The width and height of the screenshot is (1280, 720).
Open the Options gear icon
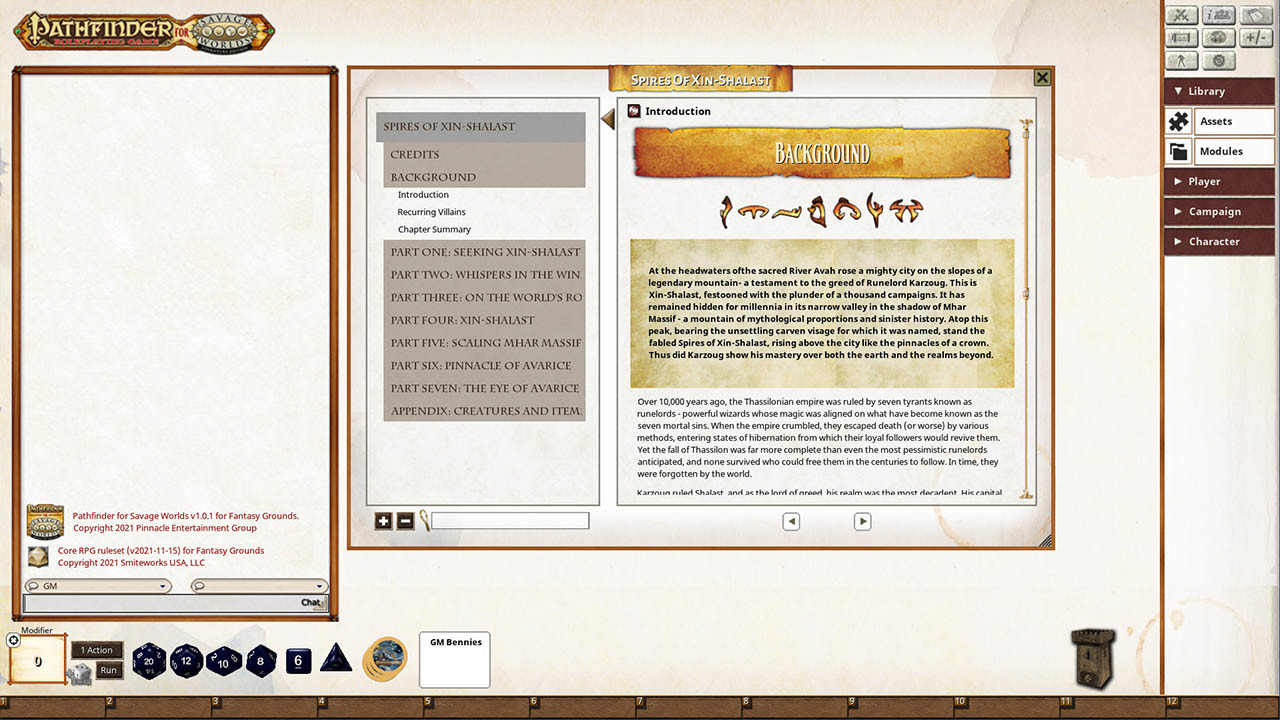click(x=1218, y=60)
